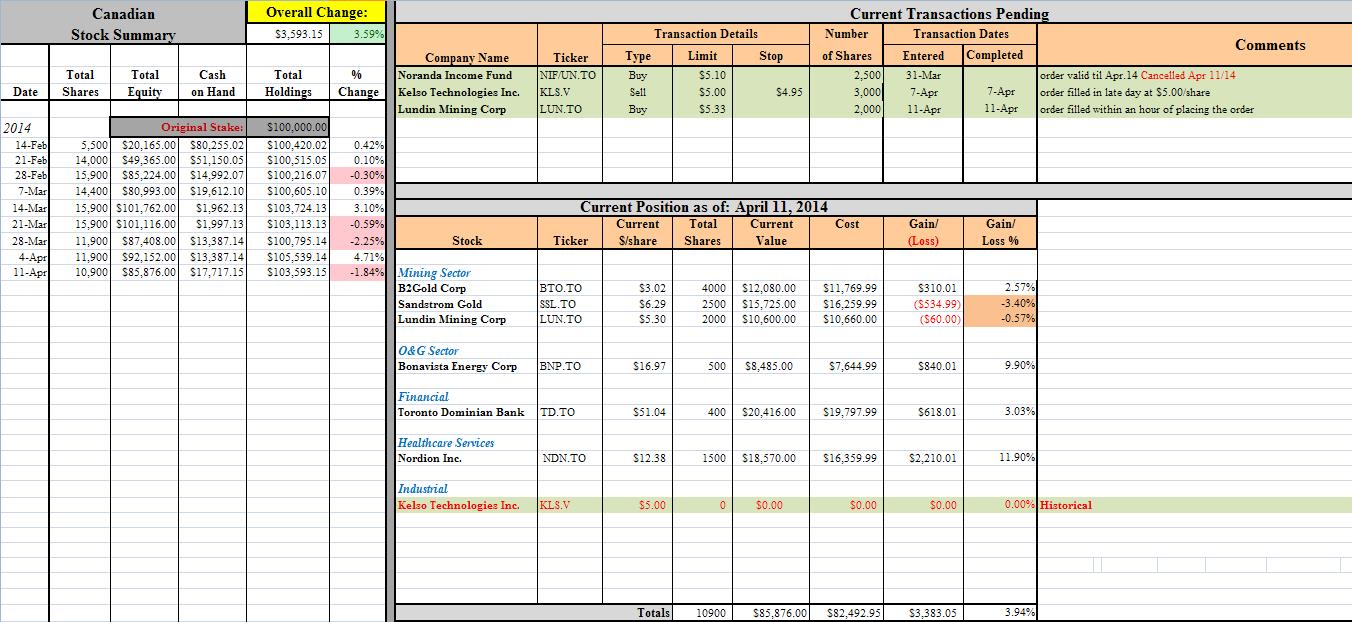Click the $3,593.15 overall change value
The height and width of the screenshot is (622, 1352).
pos(288,34)
